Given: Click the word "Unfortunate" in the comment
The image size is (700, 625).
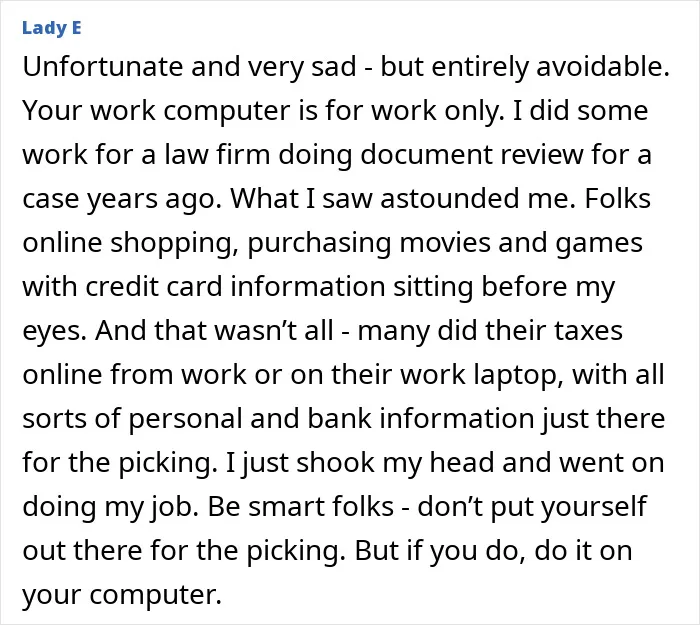Looking at the screenshot, I should tap(103, 67).
